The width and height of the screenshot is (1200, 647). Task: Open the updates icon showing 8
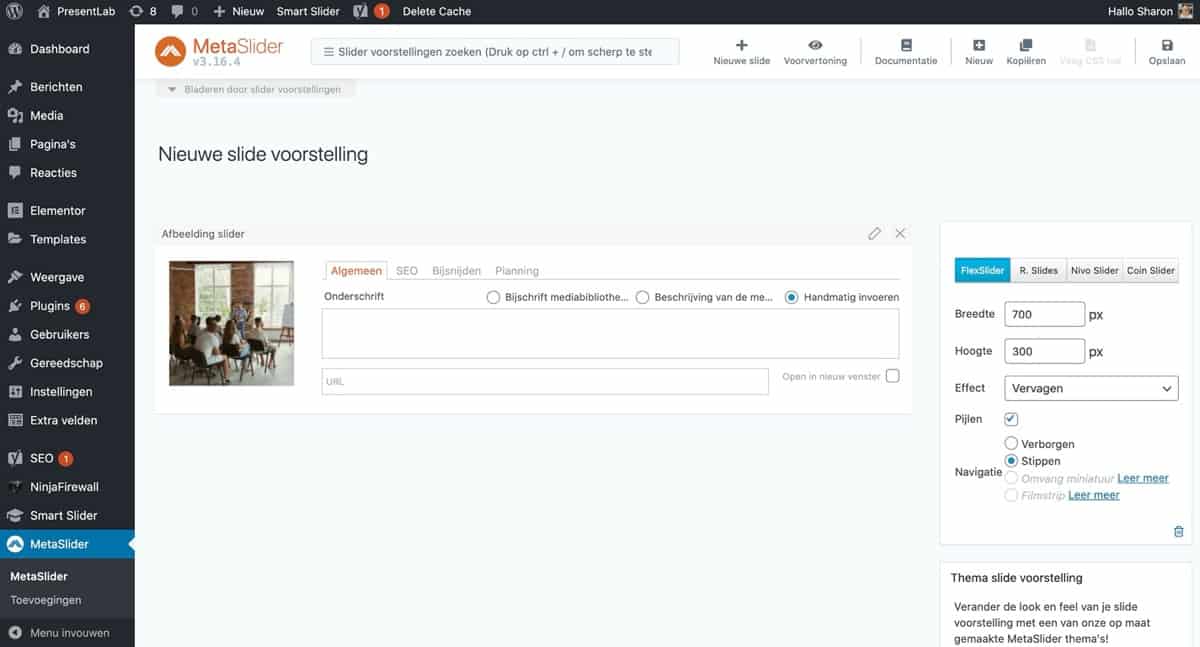pos(135,11)
